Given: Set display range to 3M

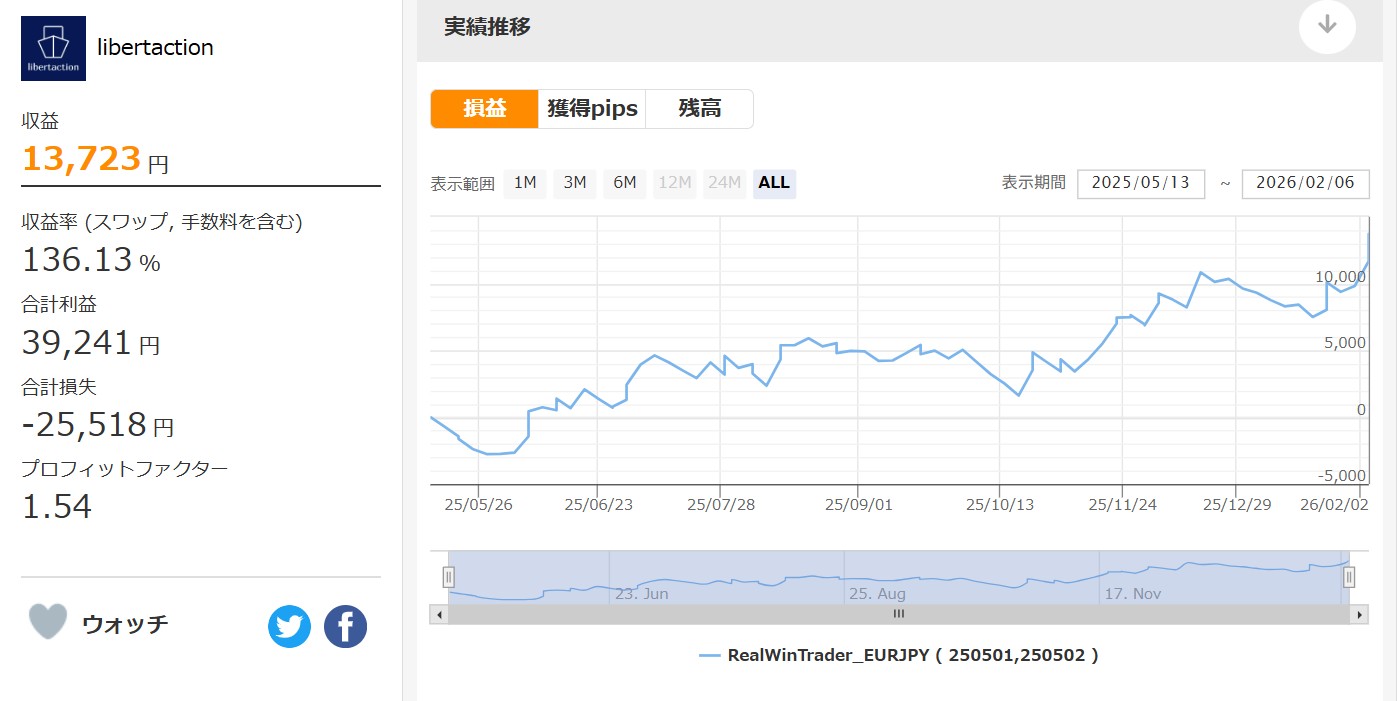Looking at the screenshot, I should point(574,183).
